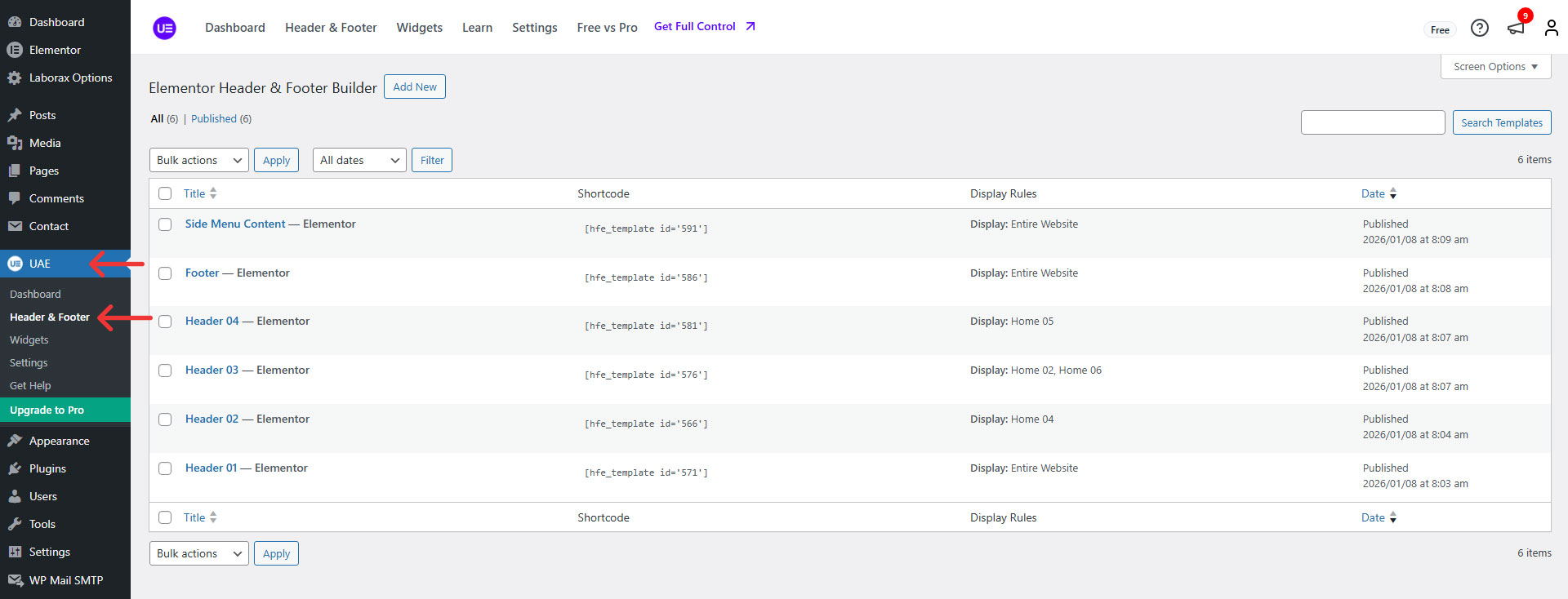Open Elementor from the sidebar icon
The image size is (1568, 599).
tap(15, 50)
